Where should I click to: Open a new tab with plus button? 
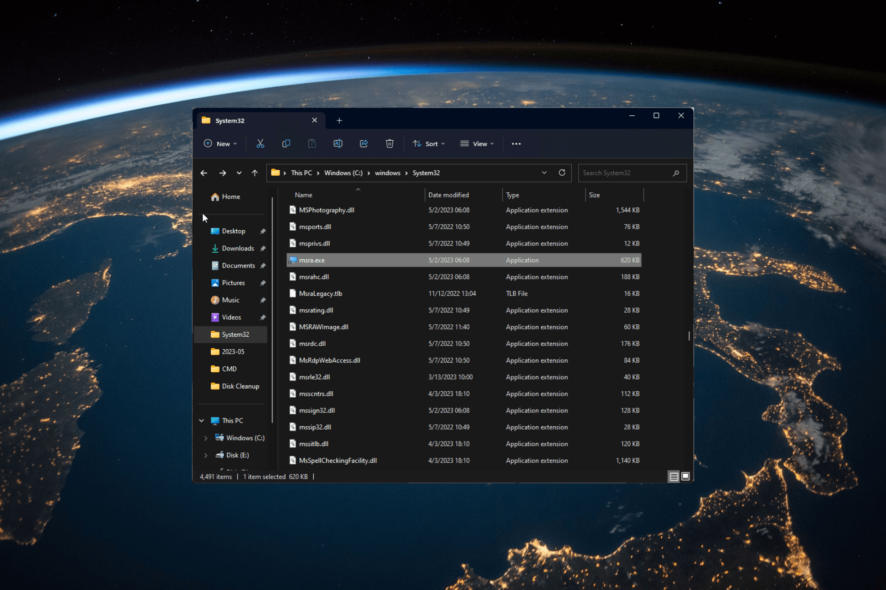339,120
